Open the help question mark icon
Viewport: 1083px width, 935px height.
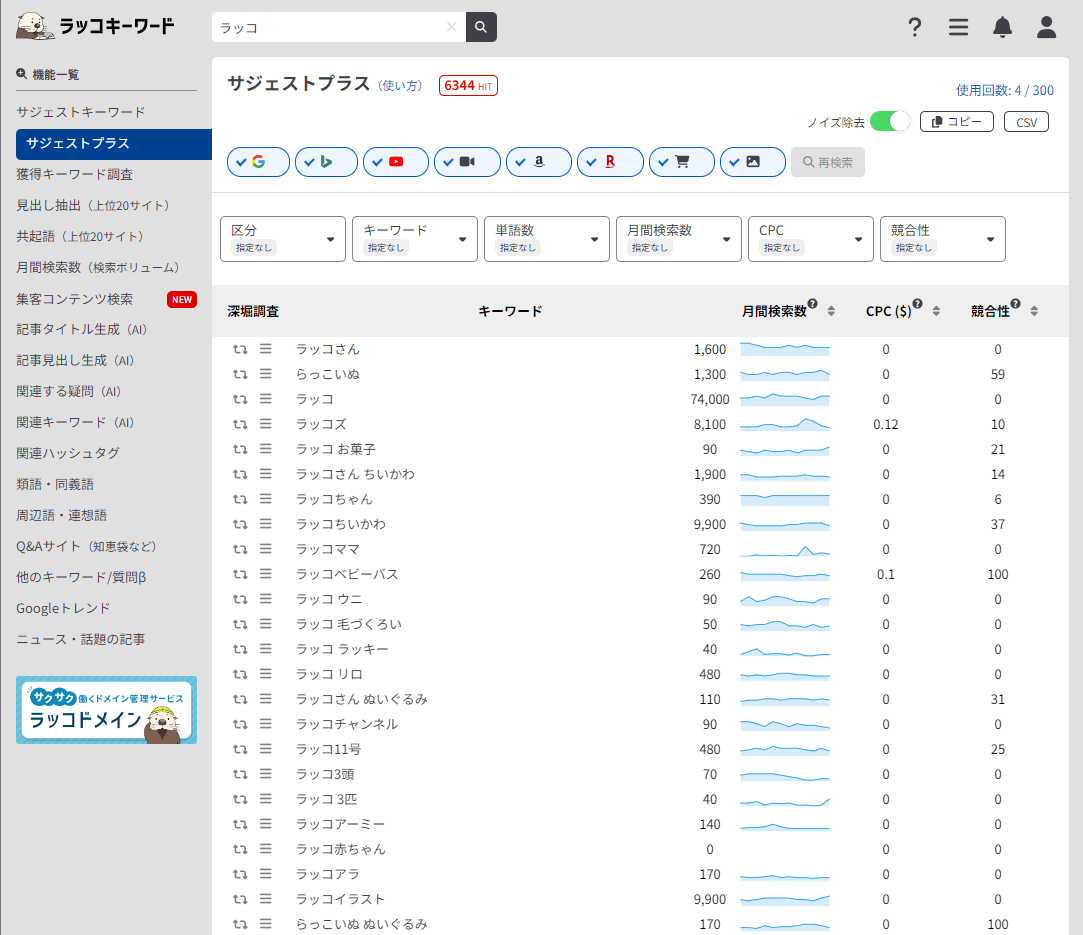pyautogui.click(x=914, y=27)
